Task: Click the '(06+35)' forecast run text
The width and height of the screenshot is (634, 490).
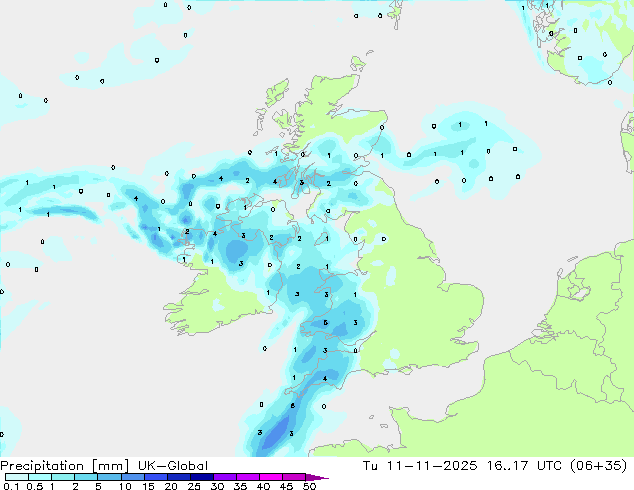Action: pos(599,466)
